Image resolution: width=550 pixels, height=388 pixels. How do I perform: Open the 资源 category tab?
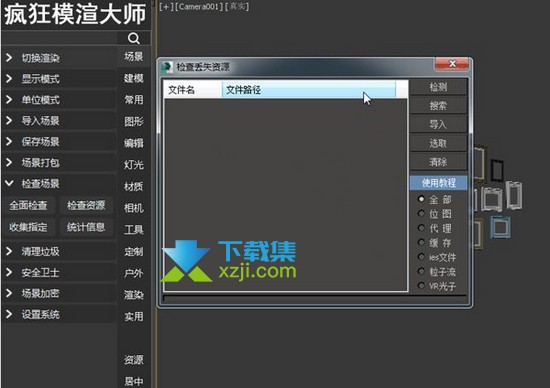coord(134,360)
